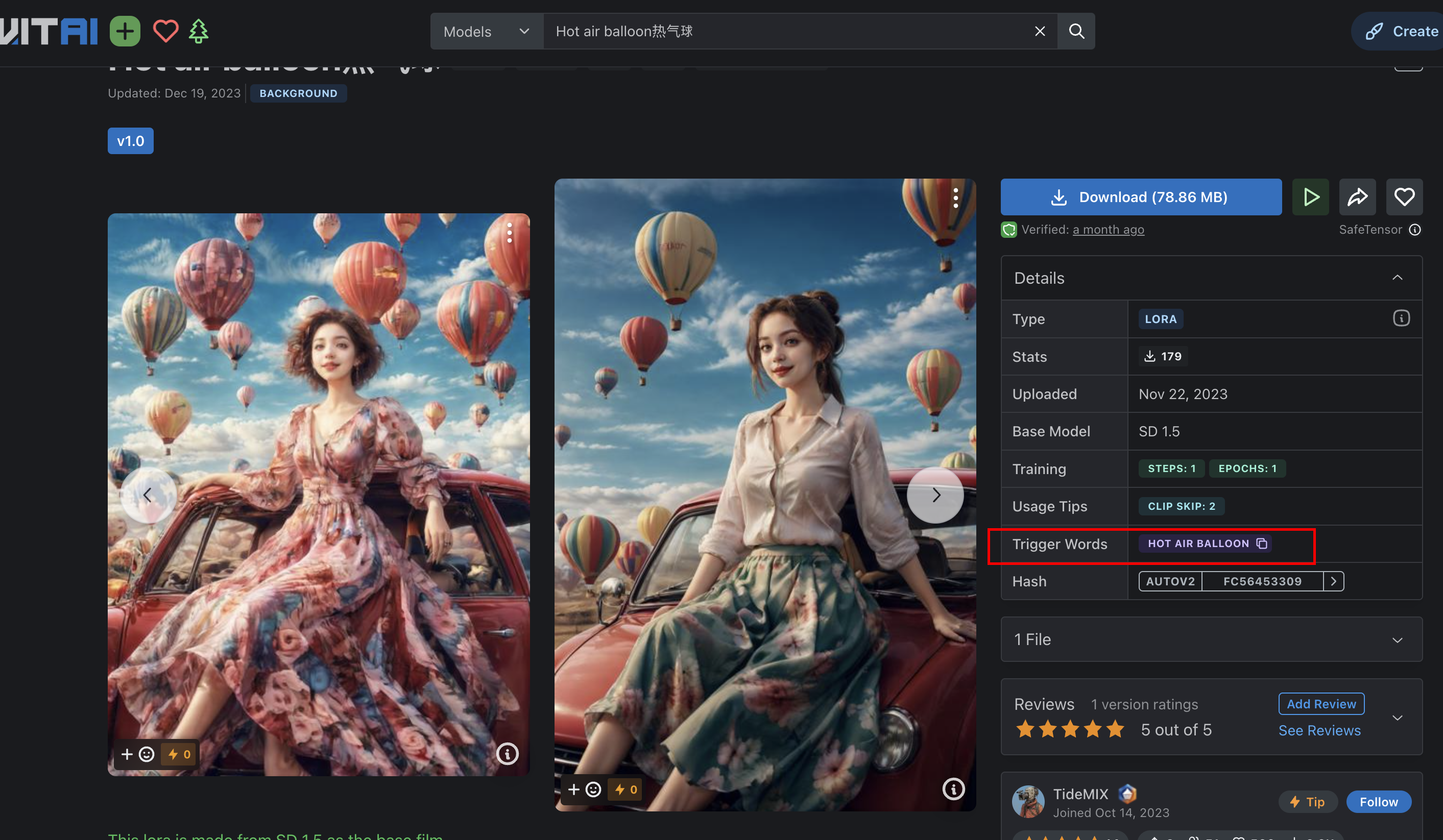Click the green plus icon beside logo

125,31
